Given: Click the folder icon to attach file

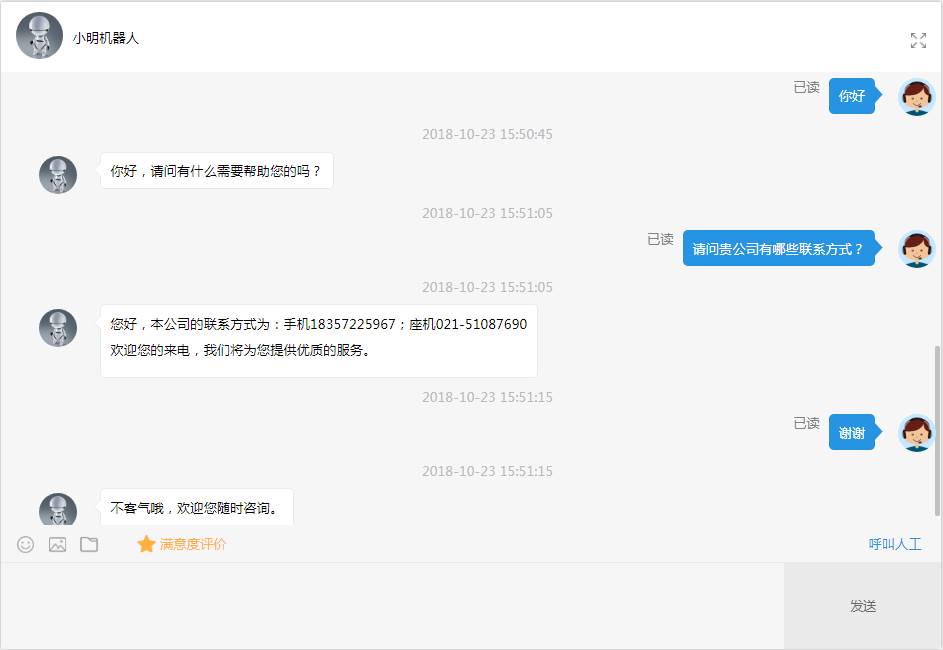Looking at the screenshot, I should point(89,544).
